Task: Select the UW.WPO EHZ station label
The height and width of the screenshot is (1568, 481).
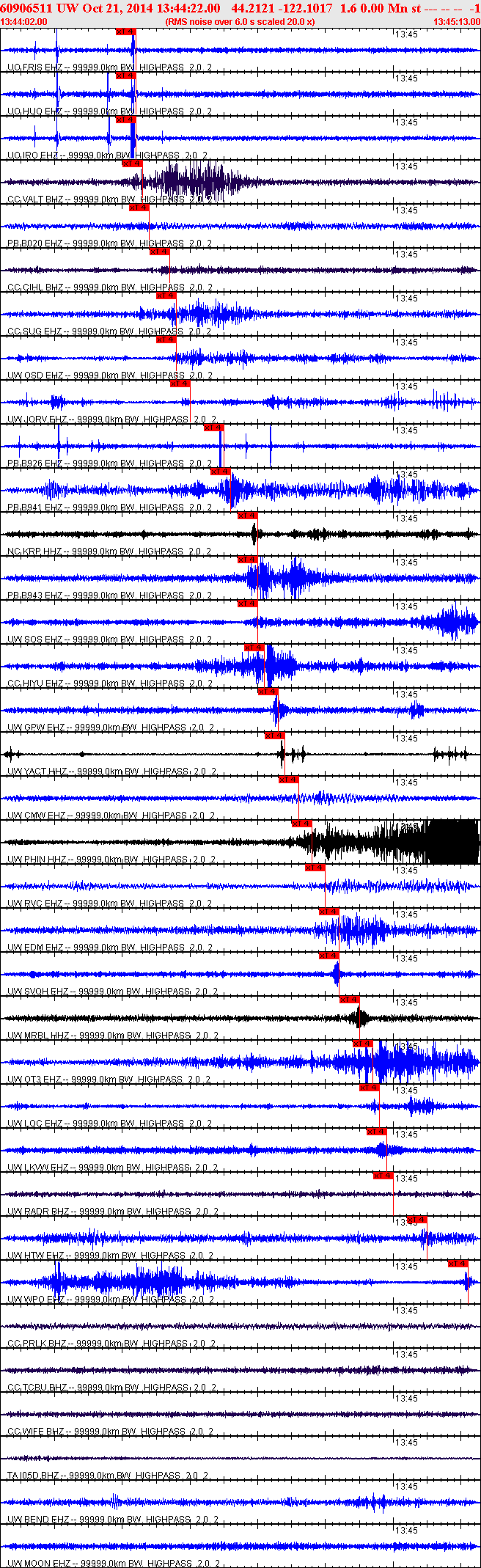Action: tap(109, 1300)
